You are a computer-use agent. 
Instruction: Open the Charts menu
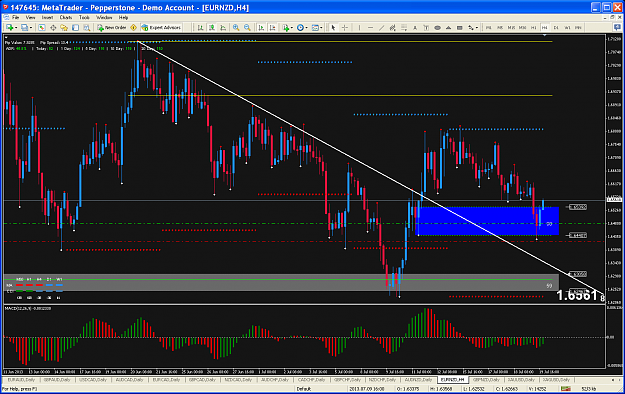[66, 18]
